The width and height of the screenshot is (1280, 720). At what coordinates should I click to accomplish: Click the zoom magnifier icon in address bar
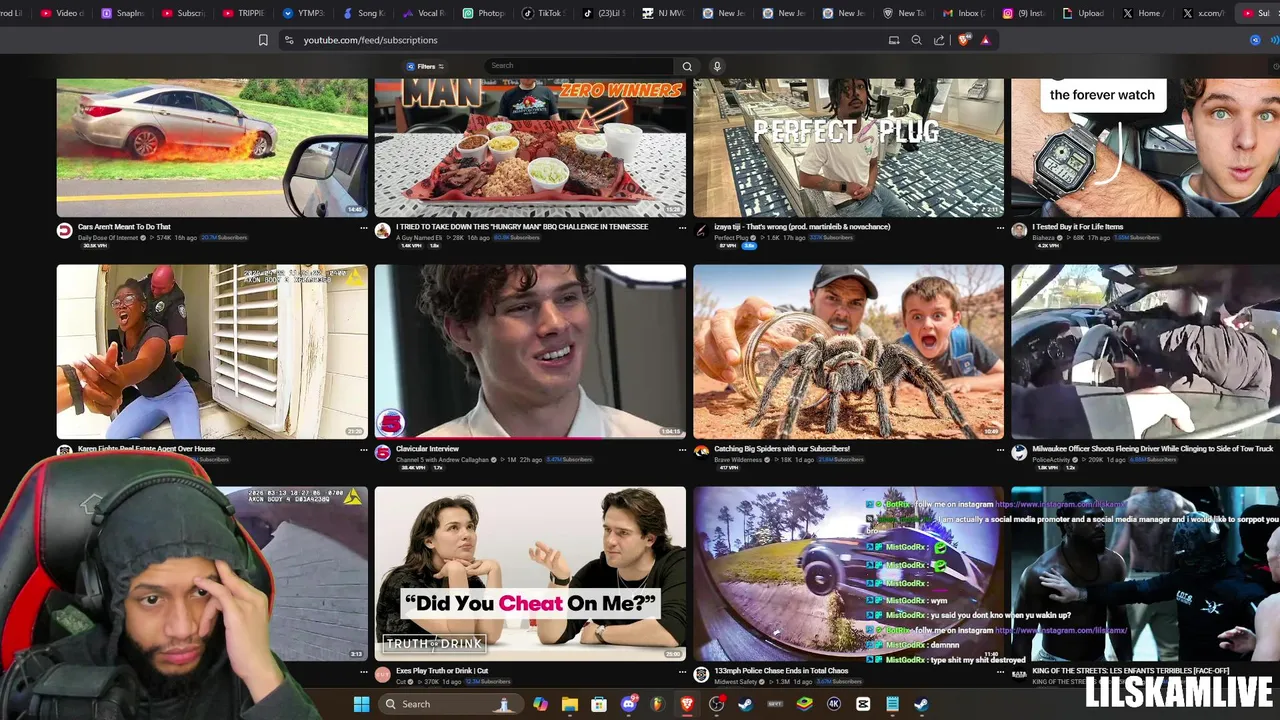click(916, 40)
